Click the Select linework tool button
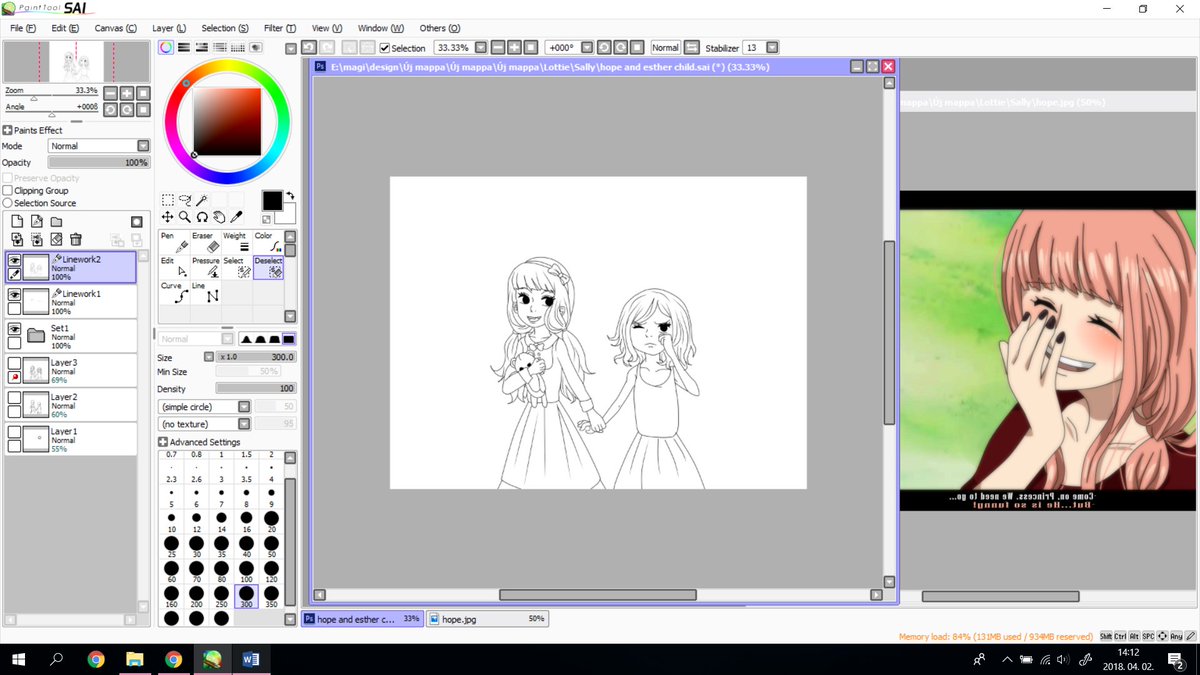This screenshot has height=675, width=1200. [236, 267]
